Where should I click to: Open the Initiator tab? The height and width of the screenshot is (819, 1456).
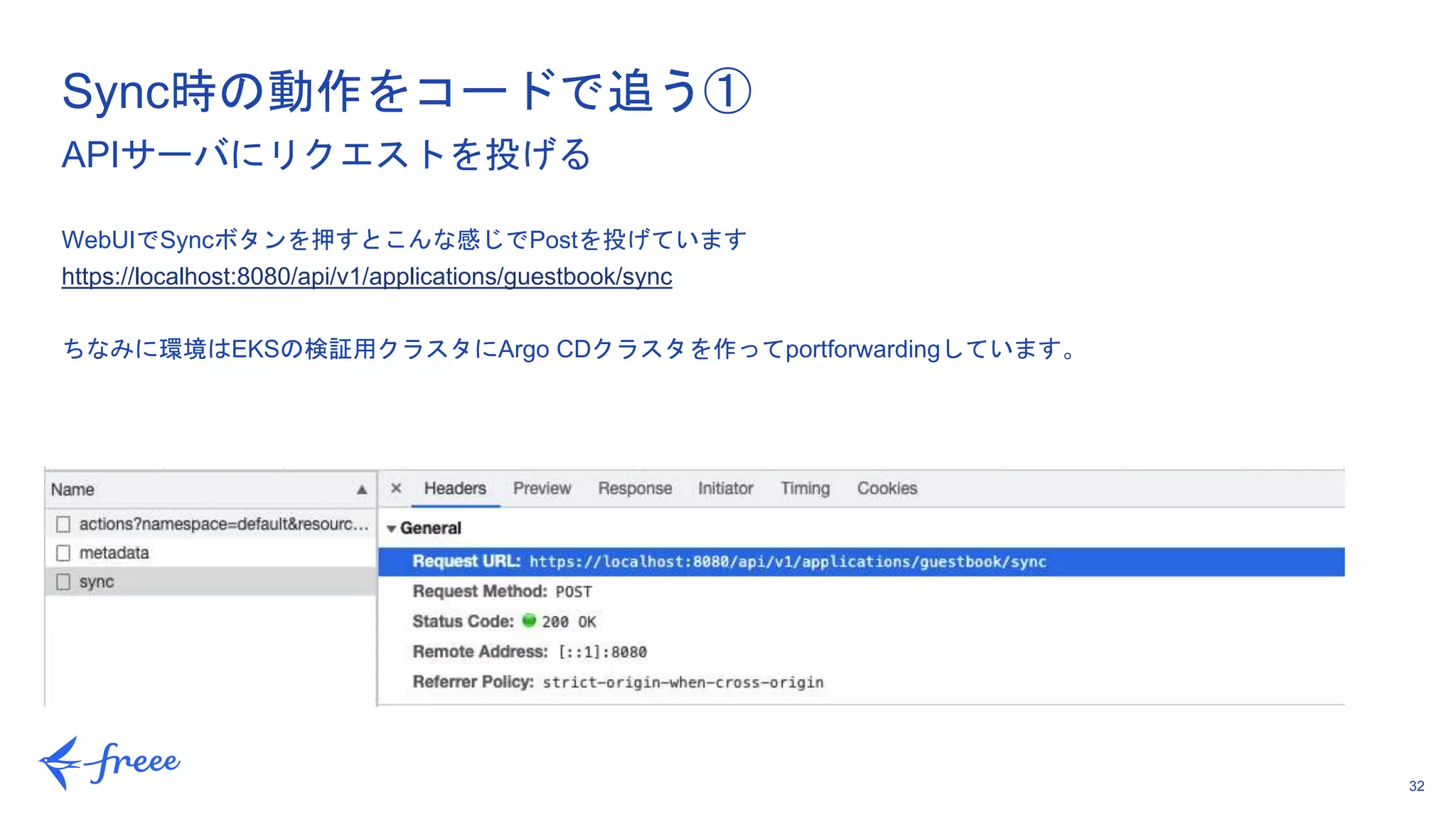(x=725, y=488)
